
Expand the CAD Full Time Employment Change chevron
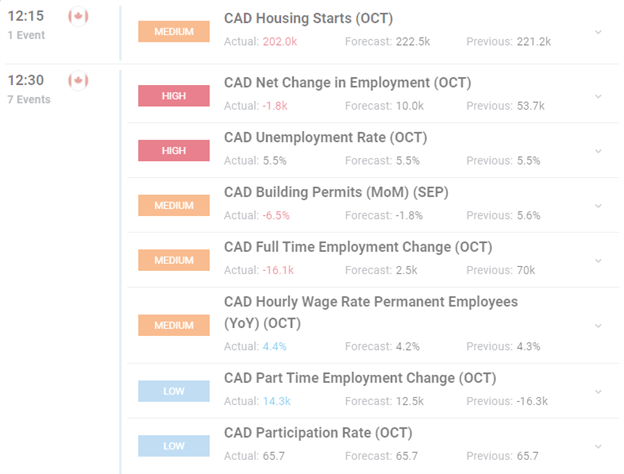click(598, 261)
